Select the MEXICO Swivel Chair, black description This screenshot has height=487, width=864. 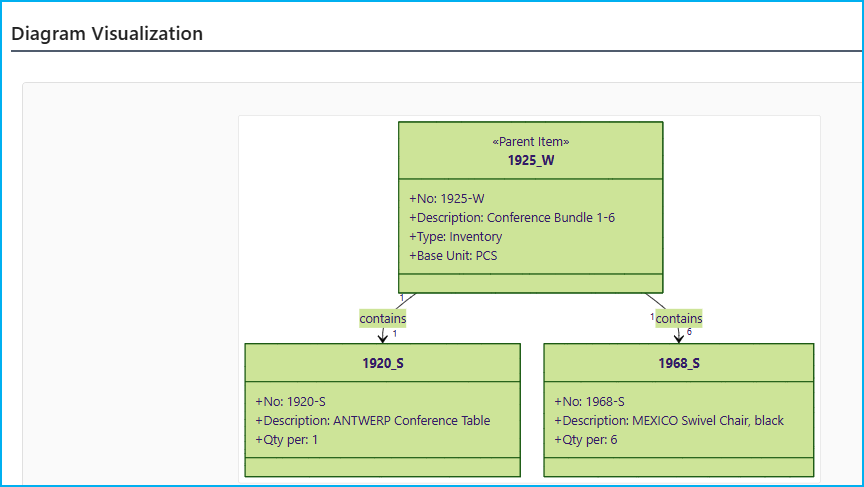[x=669, y=421]
